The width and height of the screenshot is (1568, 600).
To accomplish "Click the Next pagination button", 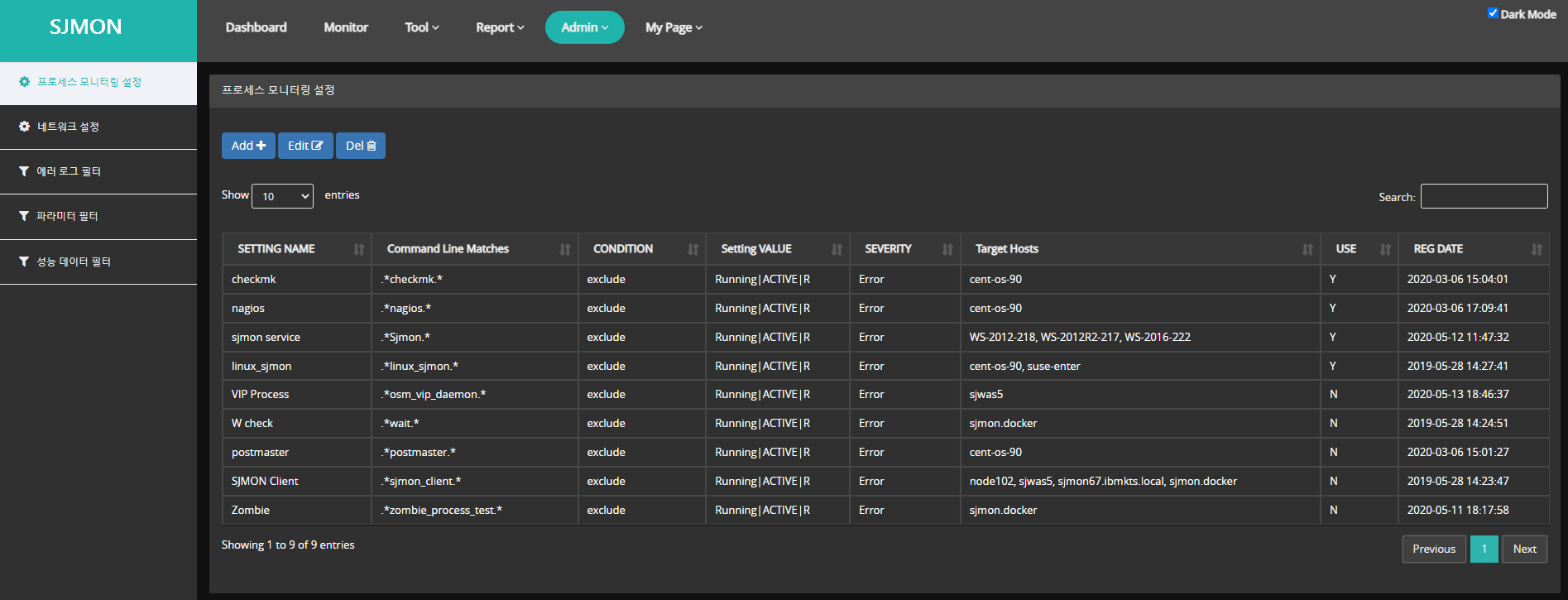I will [1524, 549].
